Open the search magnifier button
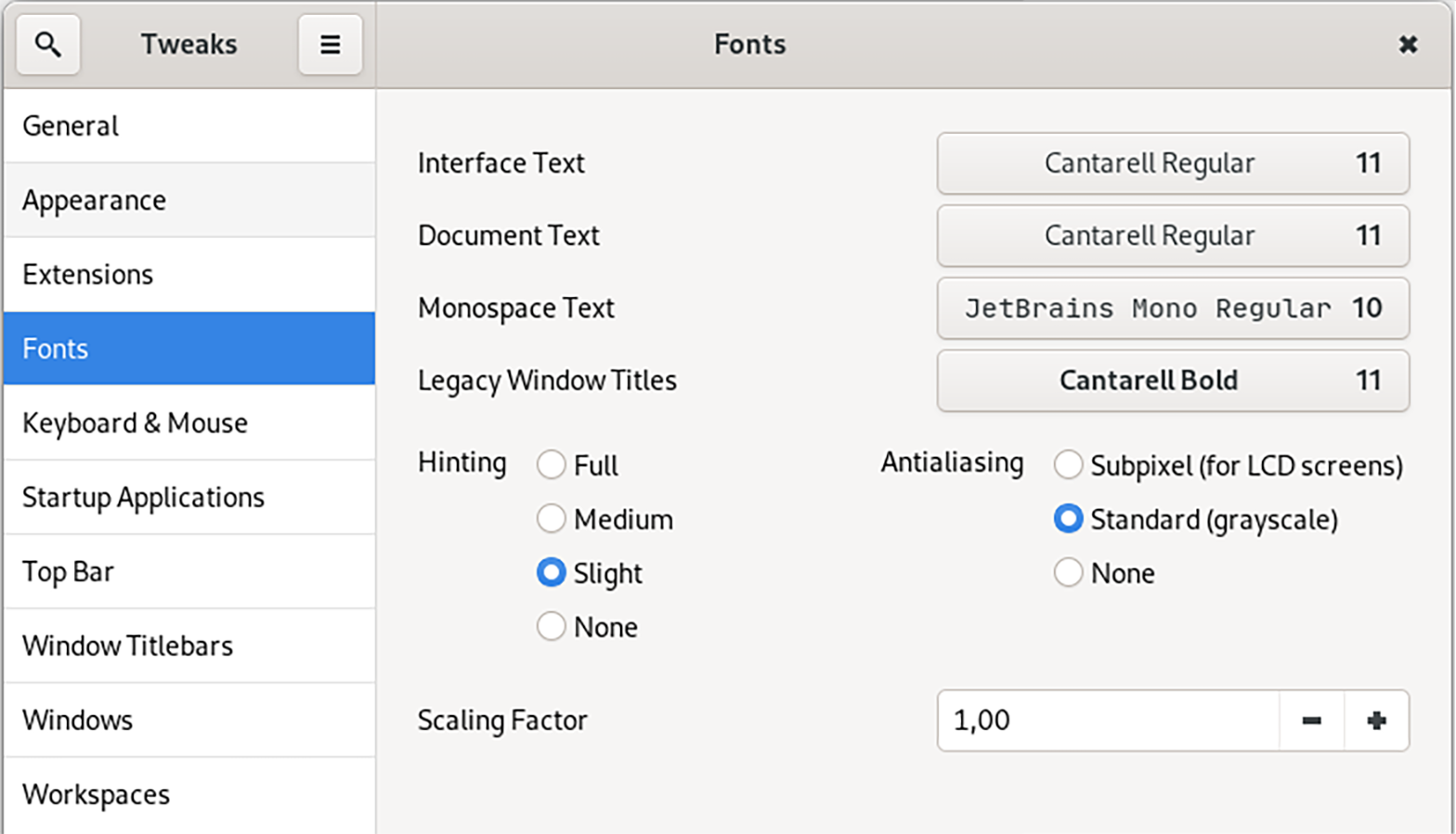 pyautogui.click(x=48, y=44)
